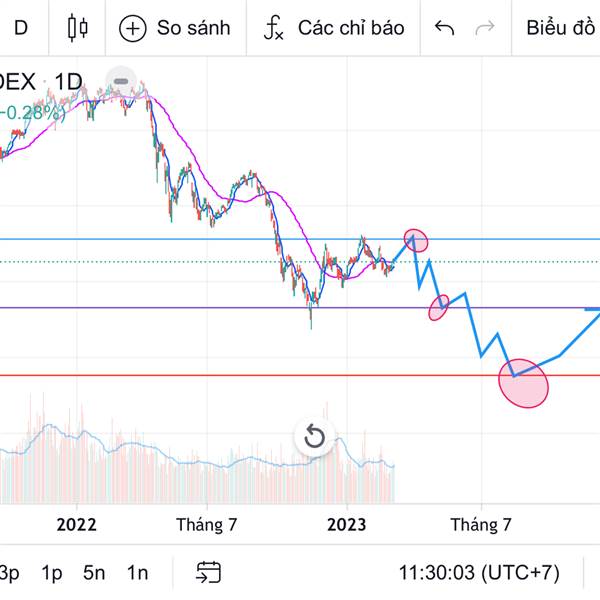Image resolution: width=600 pixels, height=600 pixels.
Task: Select the large pink ellipse drawing
Action: [525, 384]
